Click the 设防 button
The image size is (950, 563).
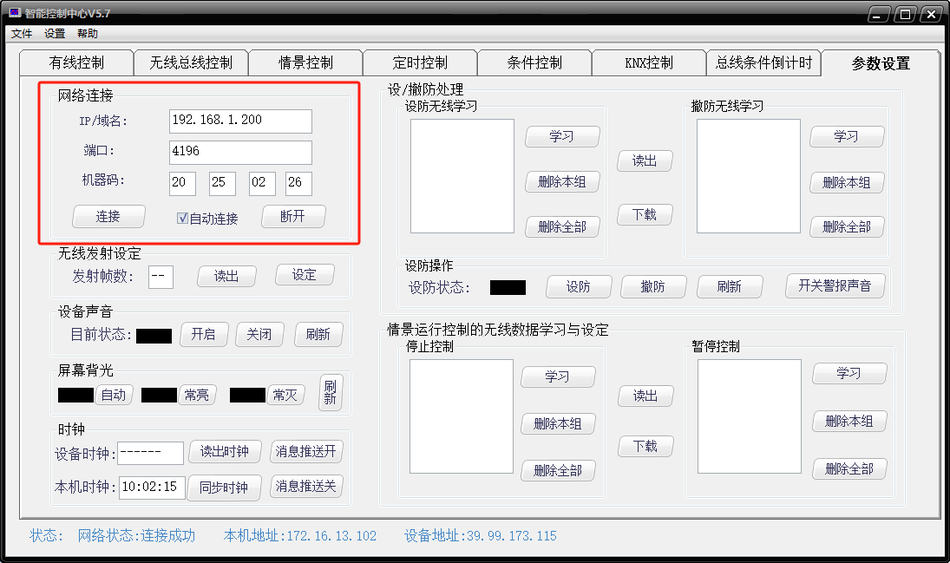(x=579, y=287)
